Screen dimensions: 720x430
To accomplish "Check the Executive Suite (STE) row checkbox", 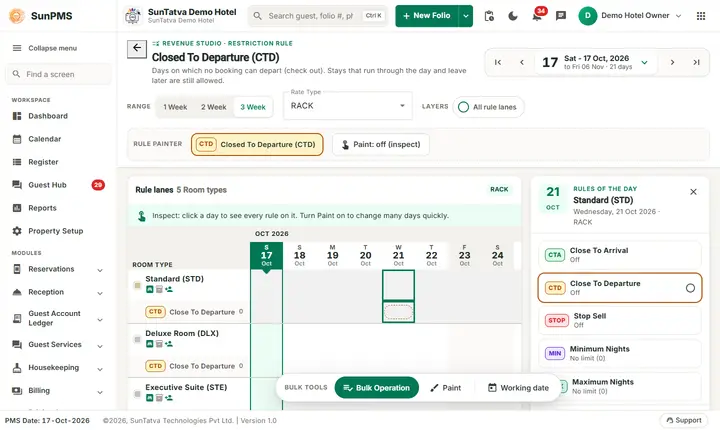I will click(137, 394).
